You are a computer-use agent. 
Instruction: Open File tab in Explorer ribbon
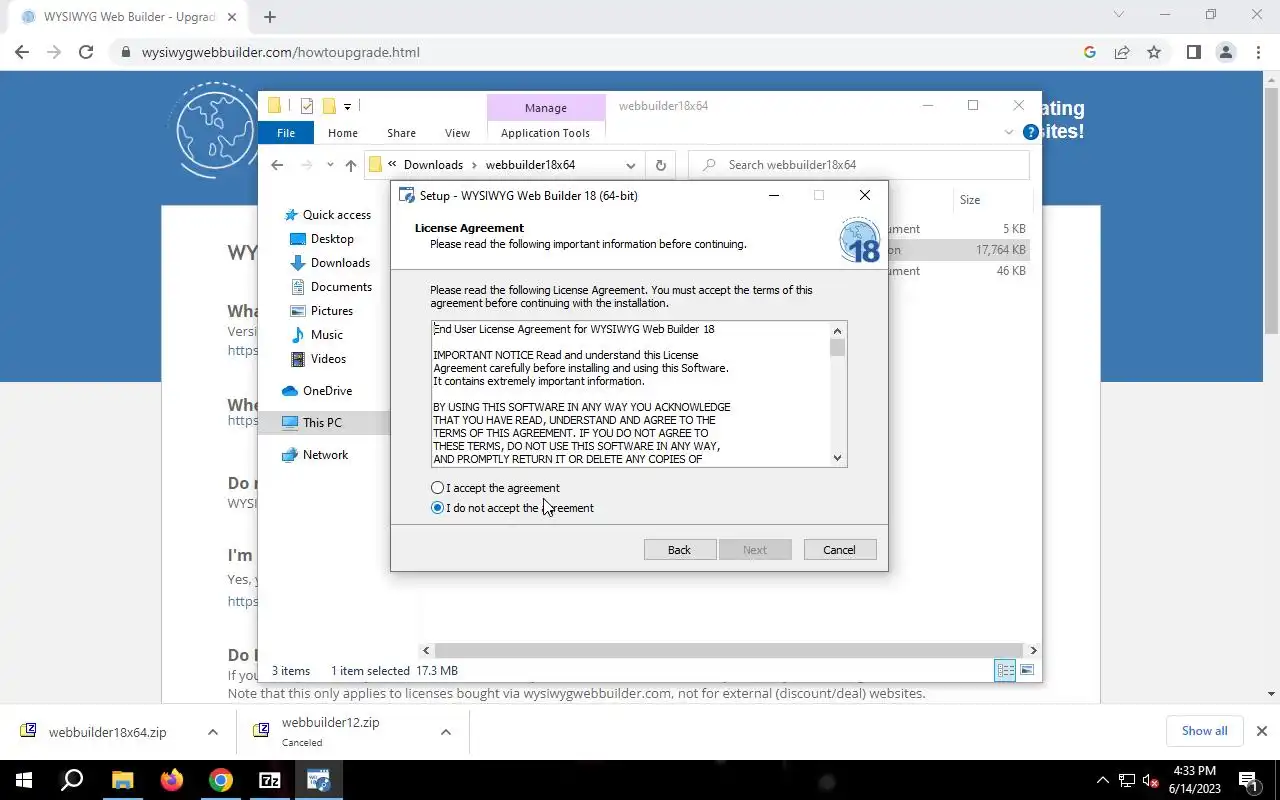[x=286, y=133]
